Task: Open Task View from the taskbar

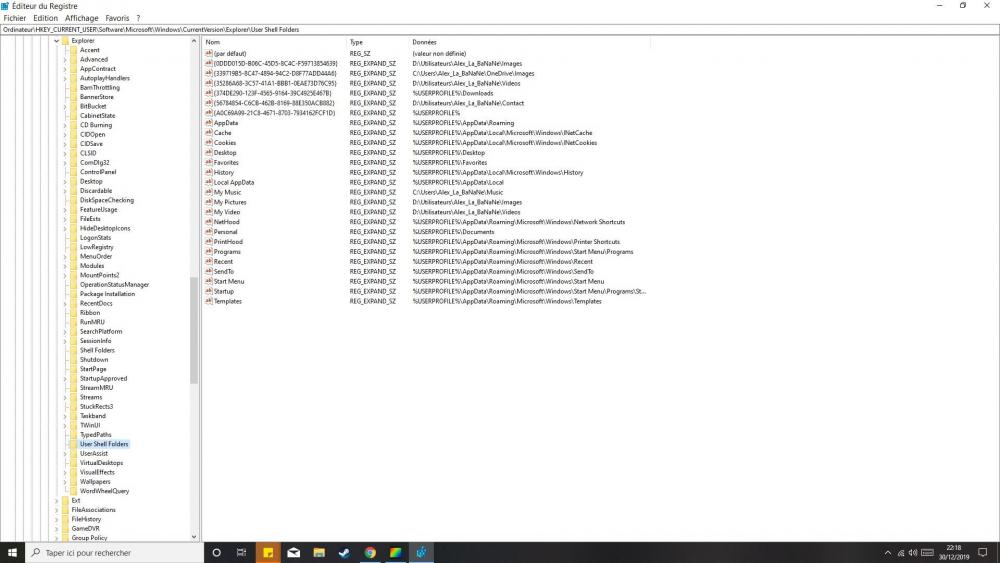Action: pos(241,553)
